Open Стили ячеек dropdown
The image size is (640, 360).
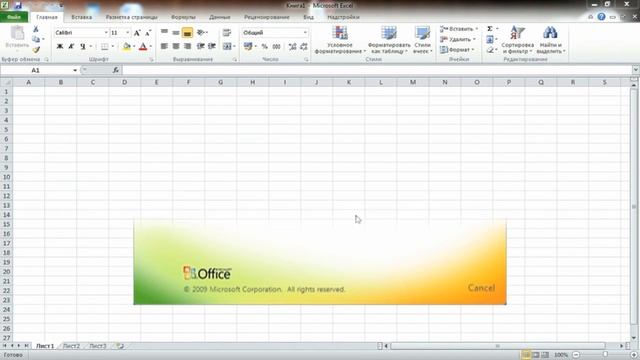click(422, 40)
